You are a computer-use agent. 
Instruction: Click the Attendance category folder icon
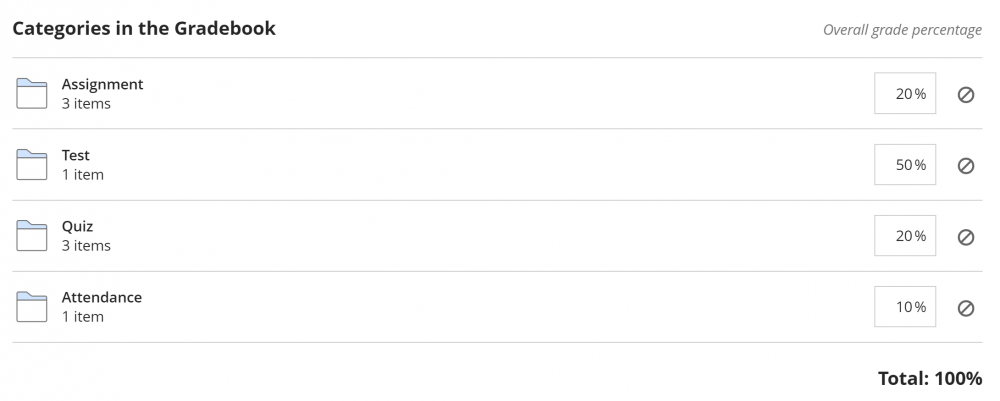[x=32, y=306]
